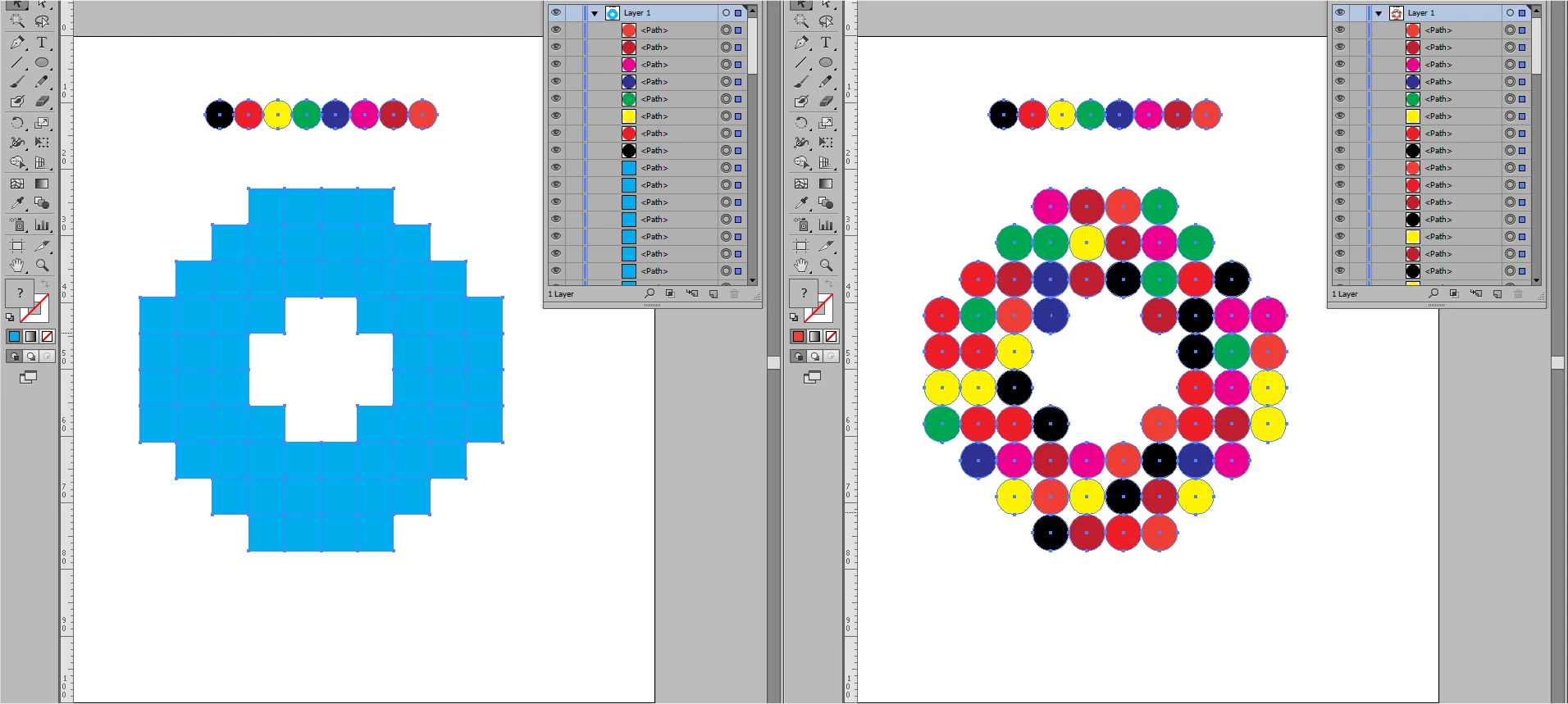This screenshot has height=704, width=1568.
Task: Set Color fill mode in left window toolbar
Action: click(x=14, y=336)
